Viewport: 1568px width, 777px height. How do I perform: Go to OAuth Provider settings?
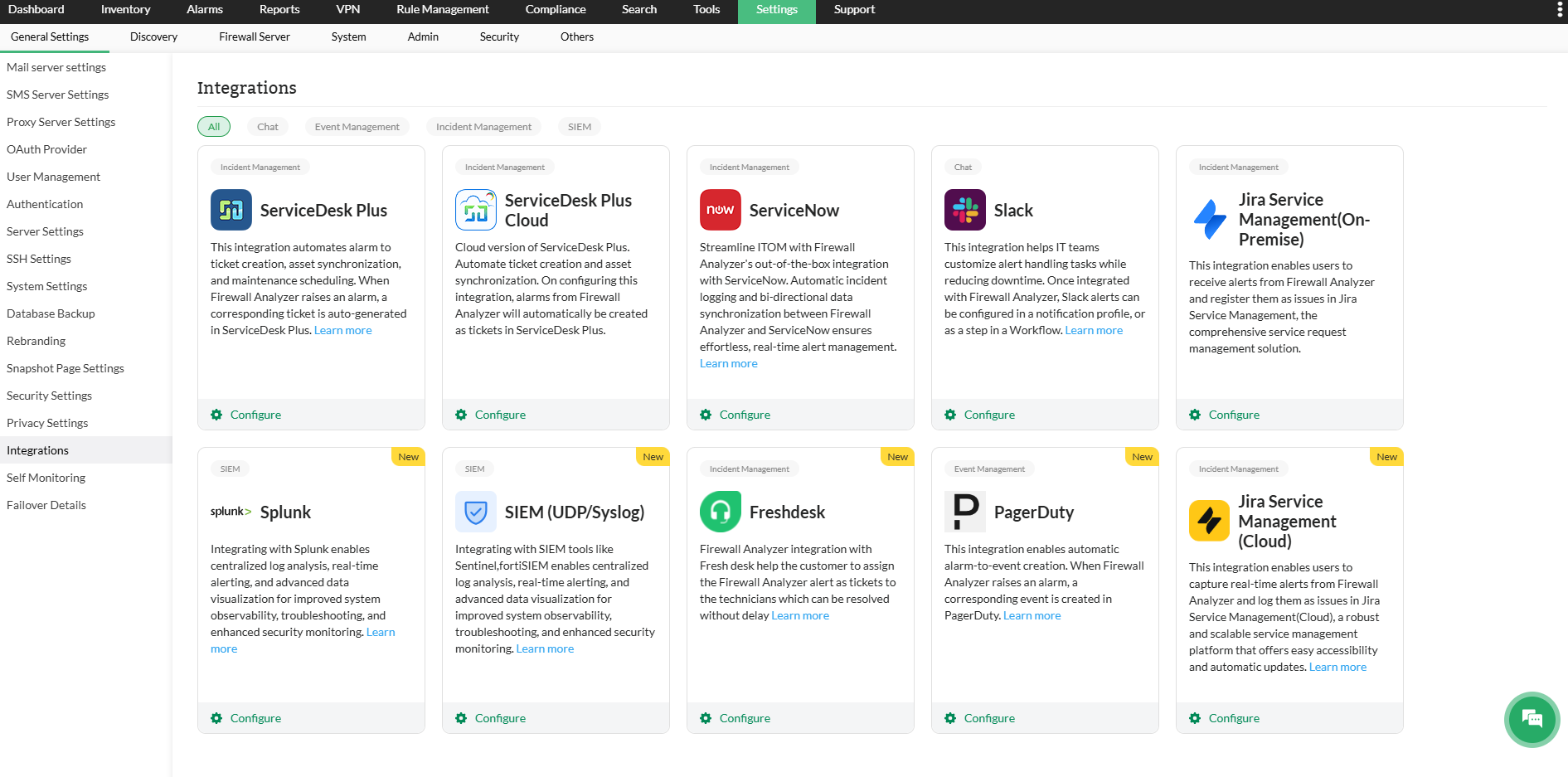click(46, 149)
